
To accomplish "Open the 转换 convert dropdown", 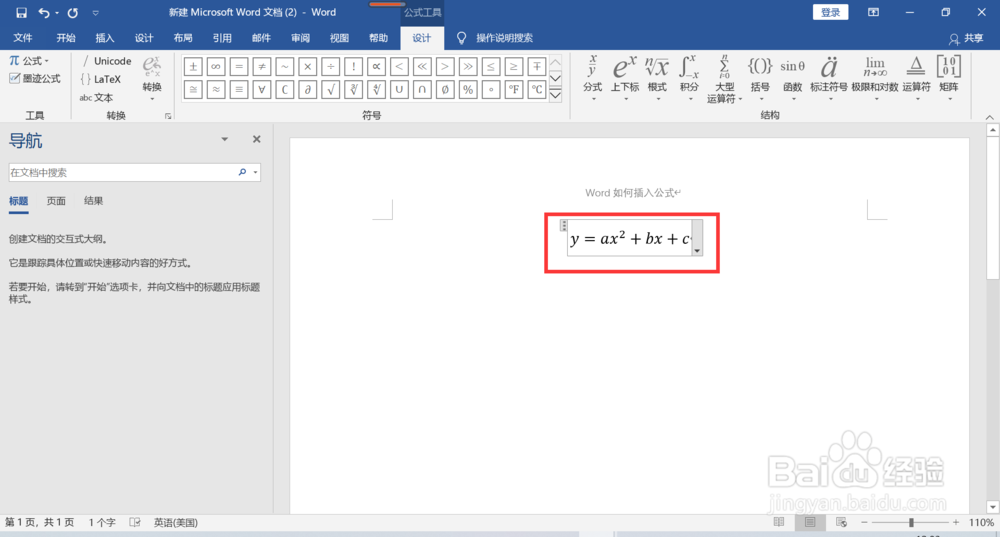I will click(x=152, y=78).
